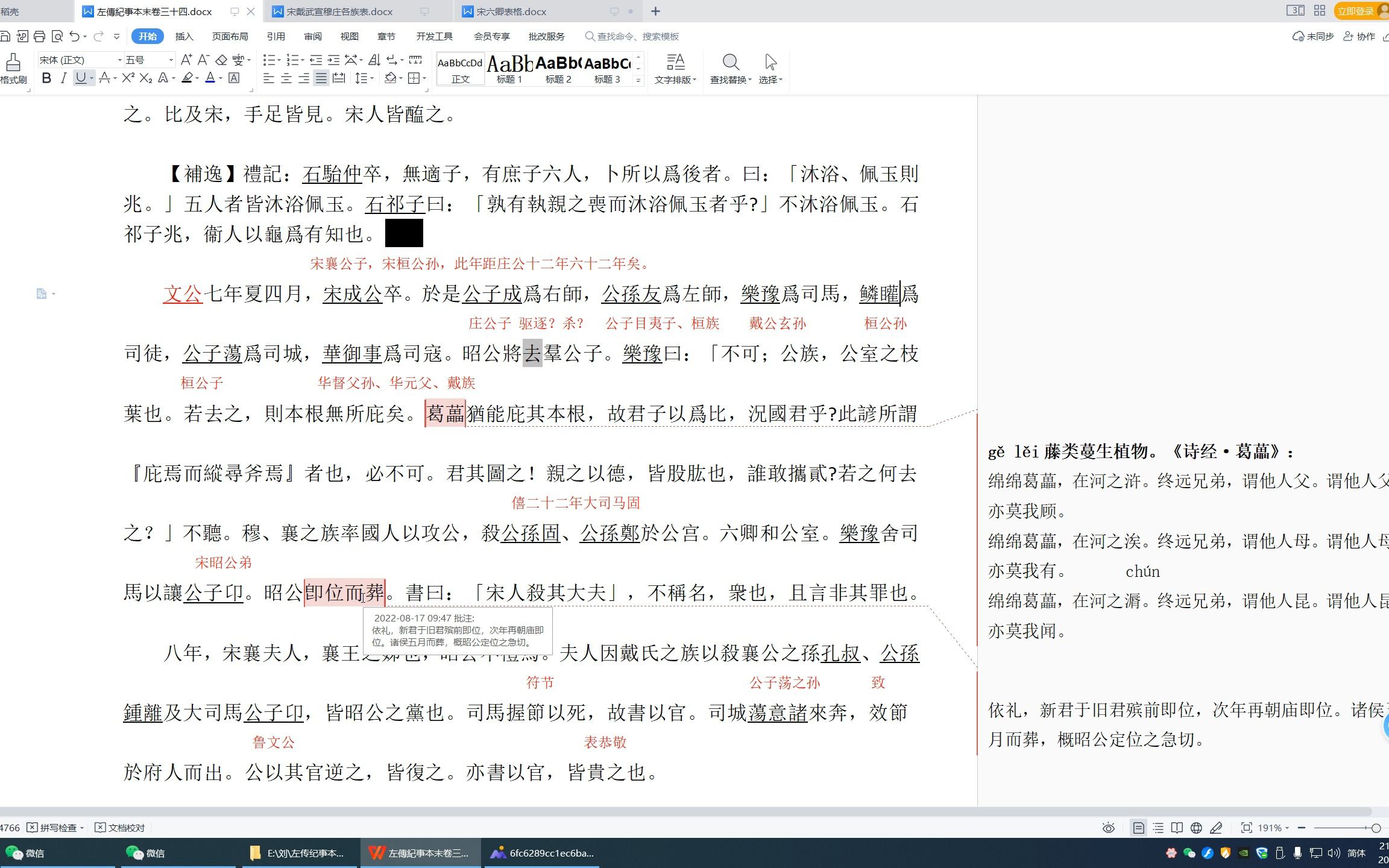Open Find and Replace (查找替换) magnifier
This screenshot has width=1389, height=868.
coord(731,61)
